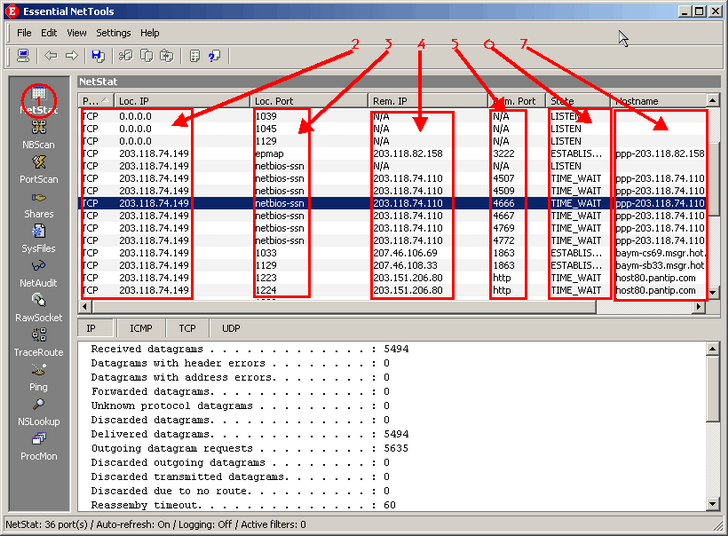The width and height of the screenshot is (728, 536).
Task: Sort by the Rem. IP column header
Action: pos(428,101)
